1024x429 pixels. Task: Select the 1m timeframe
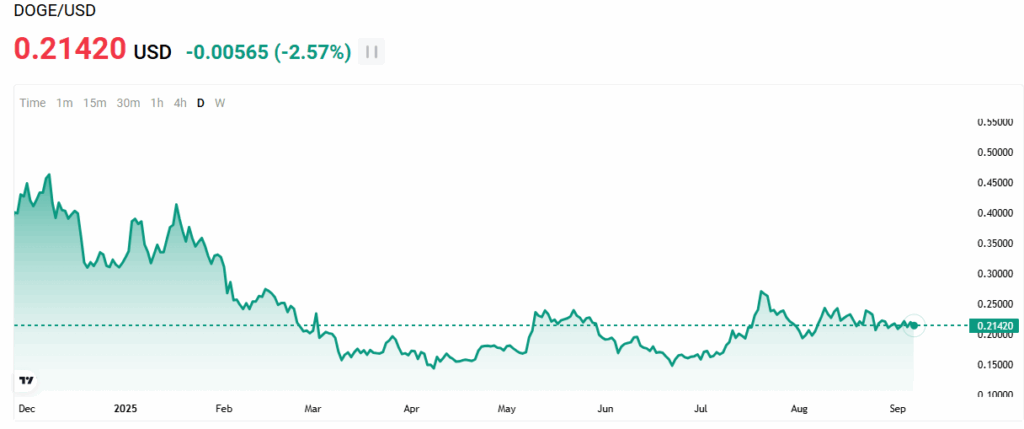pyautogui.click(x=64, y=103)
